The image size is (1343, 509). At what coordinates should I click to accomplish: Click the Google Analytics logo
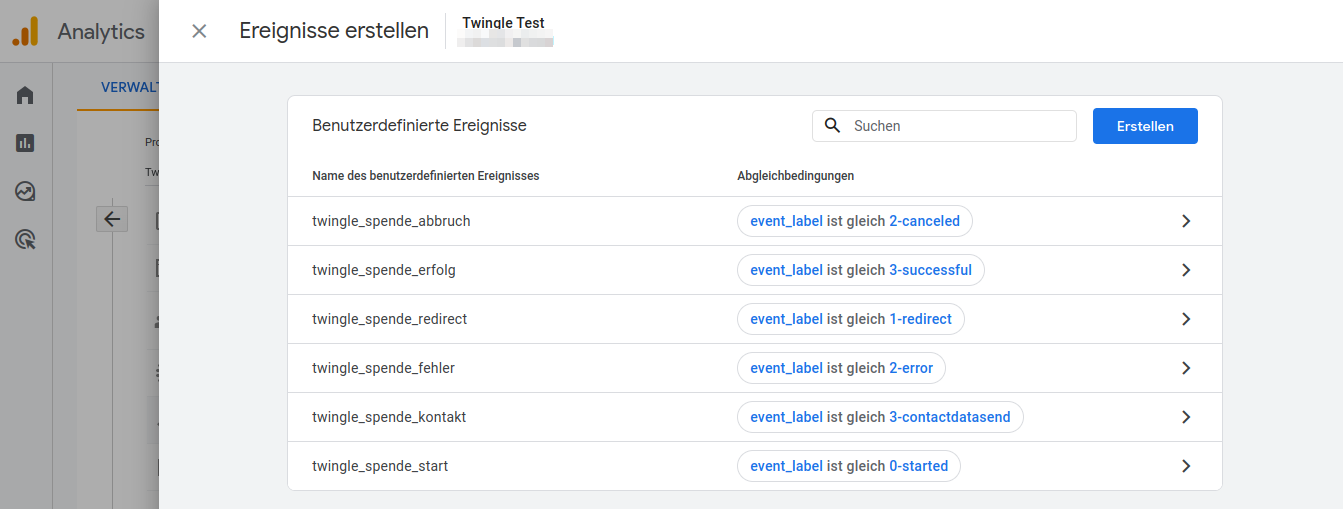25,31
